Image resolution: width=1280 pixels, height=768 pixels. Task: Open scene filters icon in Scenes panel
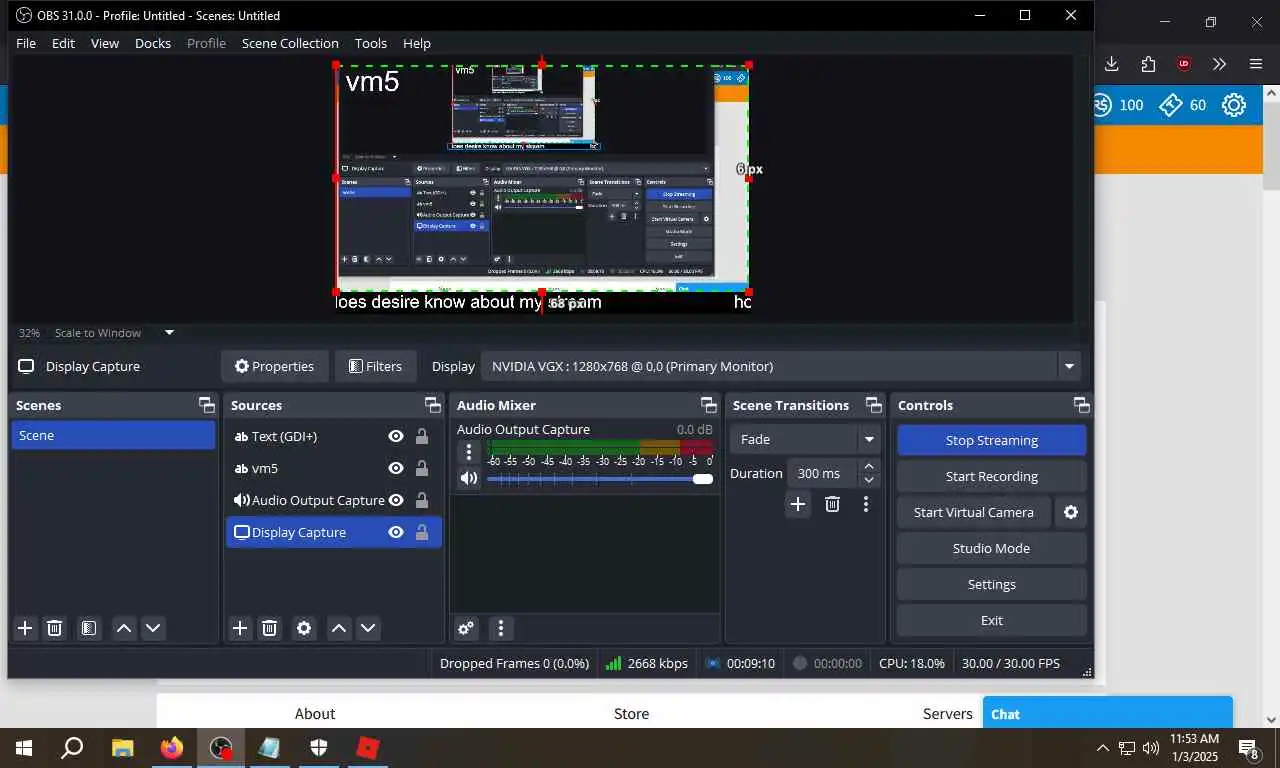(x=89, y=628)
